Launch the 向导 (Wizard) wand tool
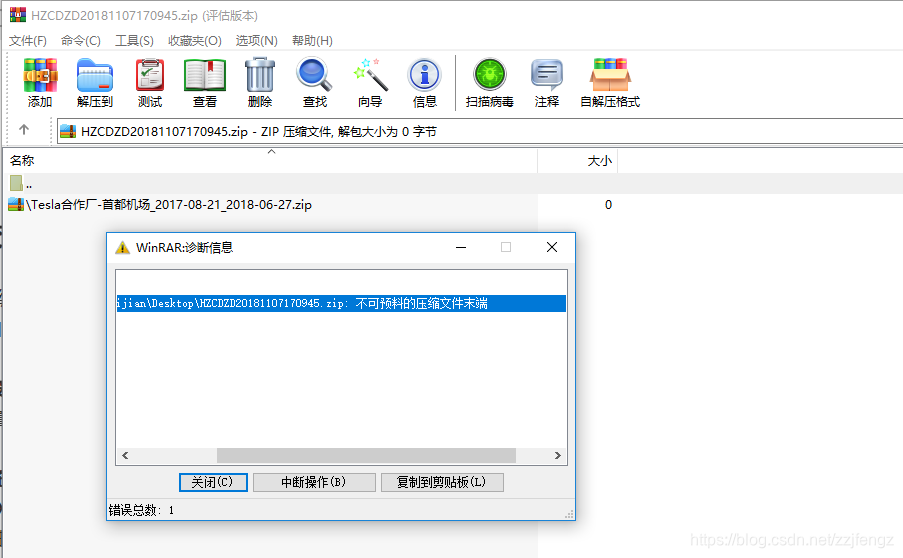The height and width of the screenshot is (558, 903). pyautogui.click(x=370, y=82)
